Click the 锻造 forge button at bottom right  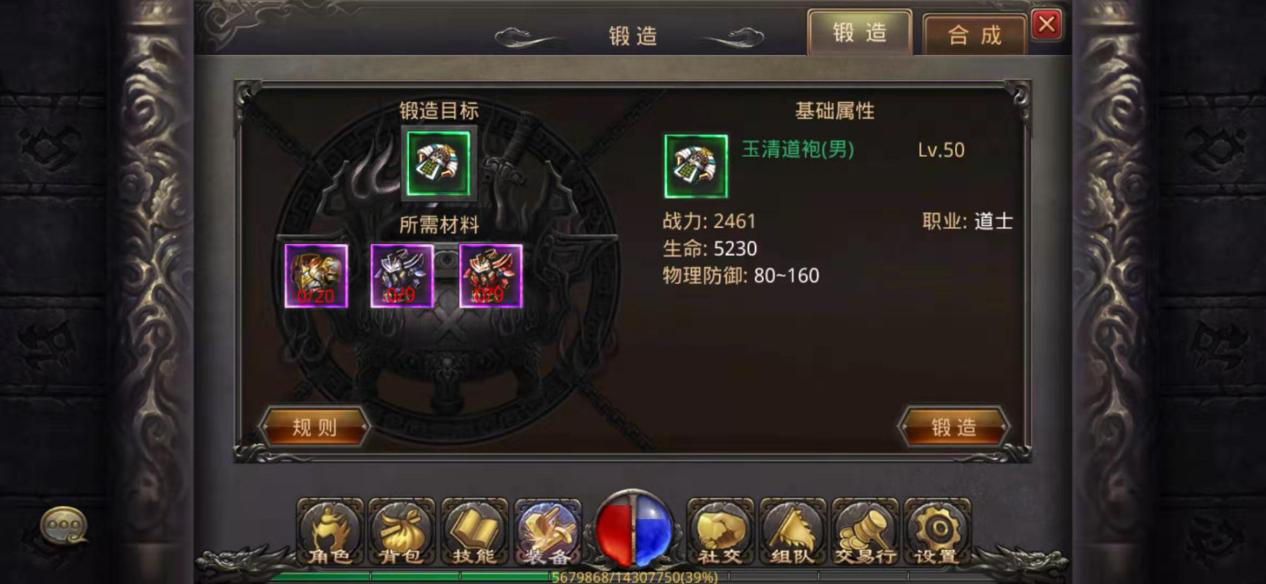point(954,427)
